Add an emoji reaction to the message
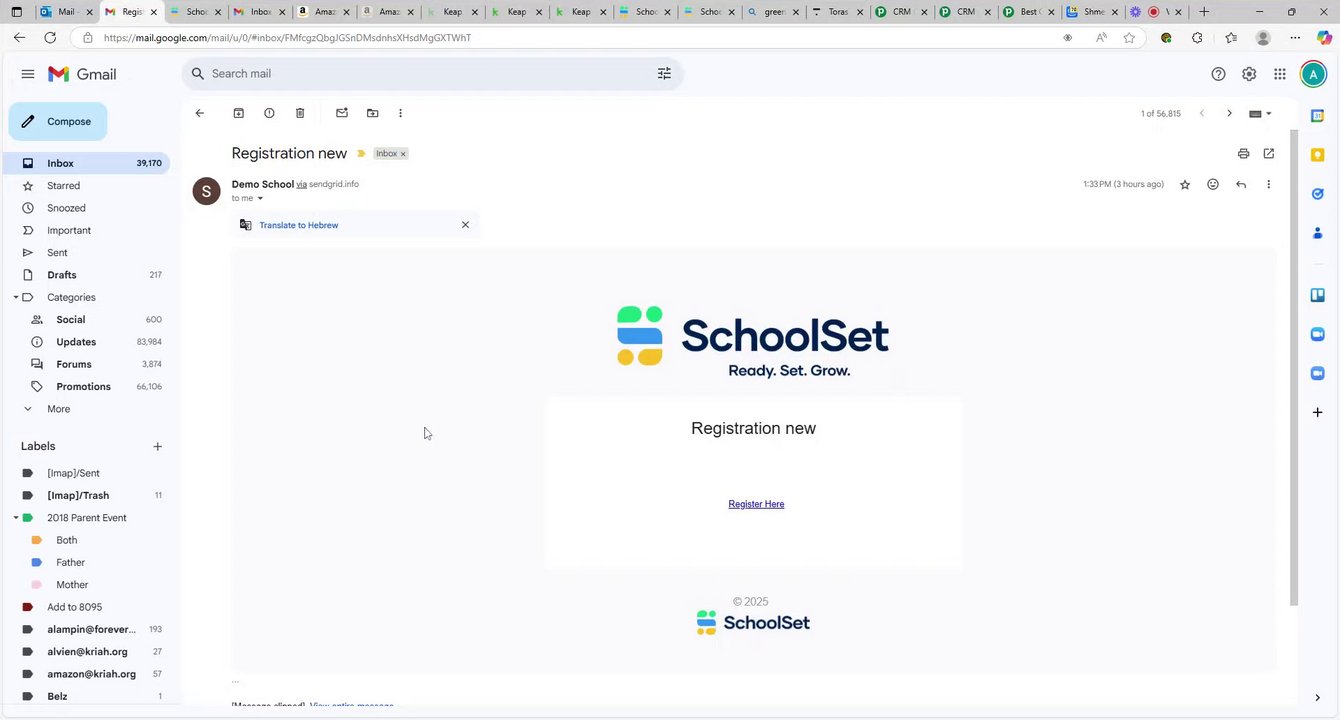 (1213, 184)
